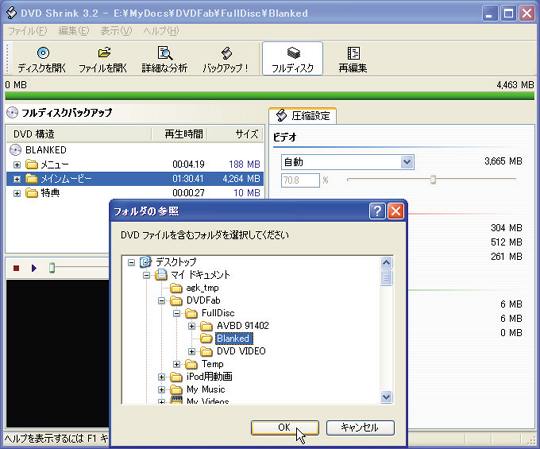This screenshot has height=449, width=540.
Task: Open the ヘルプ(H) menu
Action: coord(161,31)
